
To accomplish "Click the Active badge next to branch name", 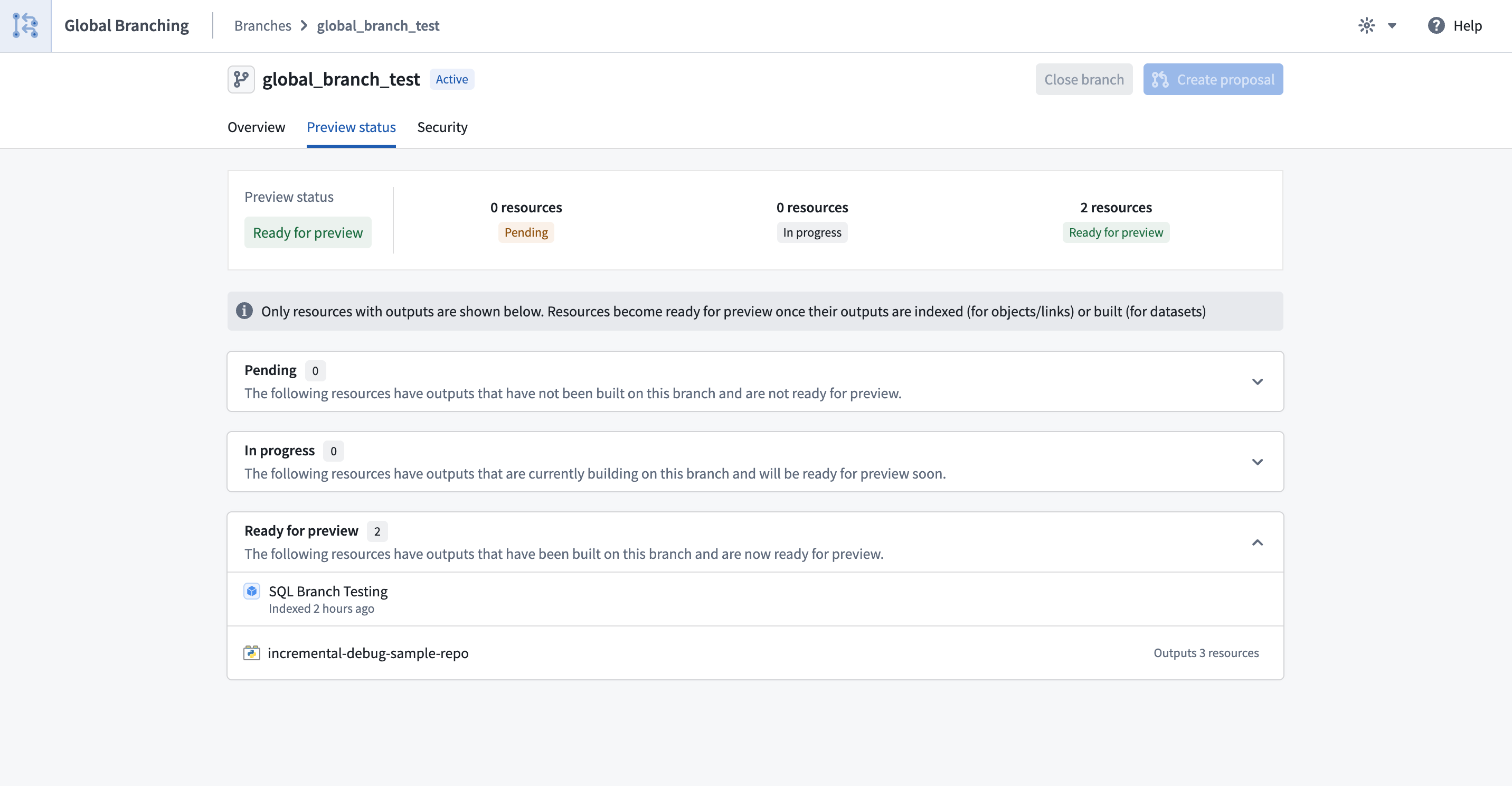I will [x=451, y=79].
